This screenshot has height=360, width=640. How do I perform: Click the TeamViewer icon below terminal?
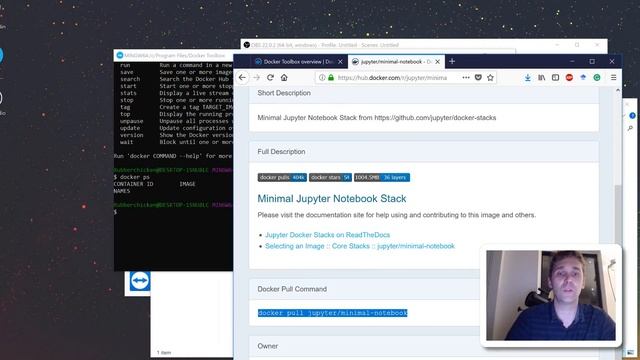(x=140, y=281)
